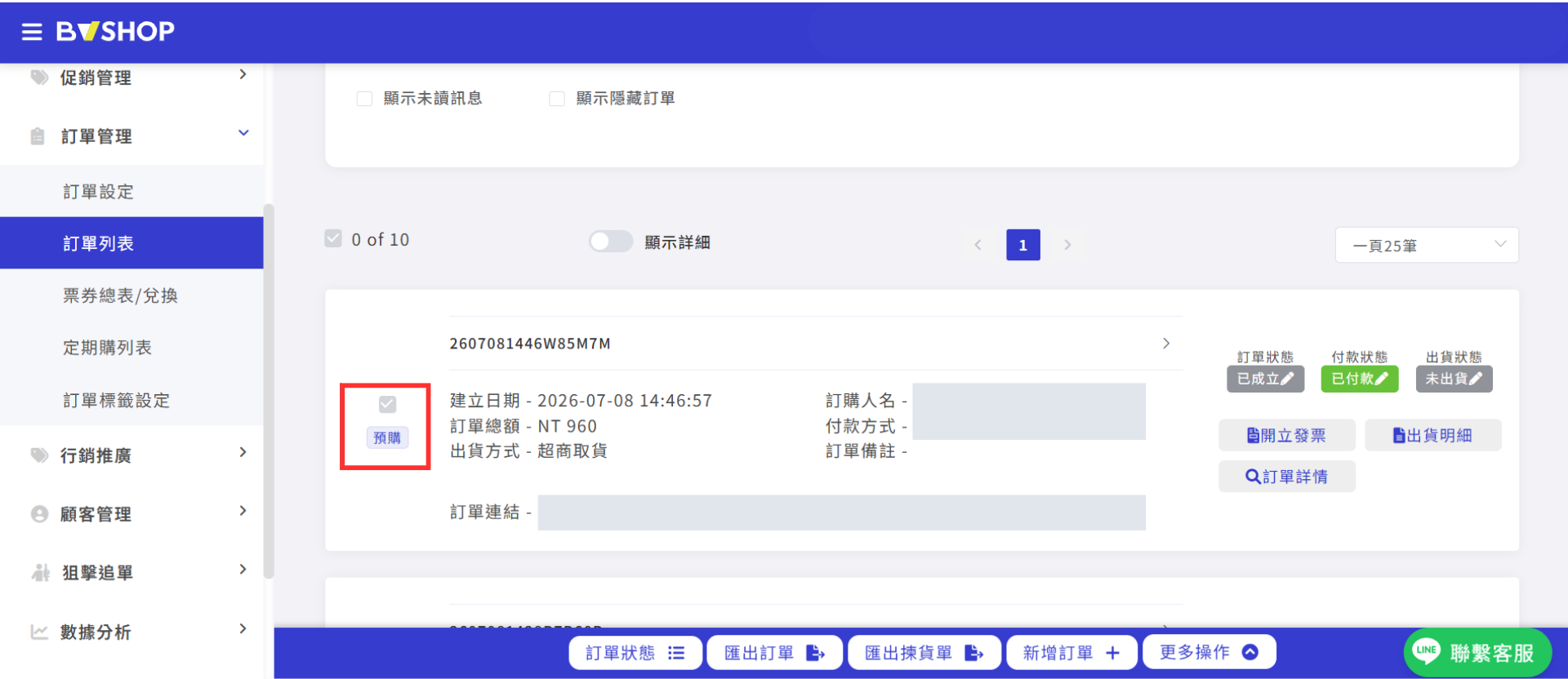This screenshot has height=679, width=1568.
Task: Edit 未出貨 shipping status badge
Action: 1454,379
